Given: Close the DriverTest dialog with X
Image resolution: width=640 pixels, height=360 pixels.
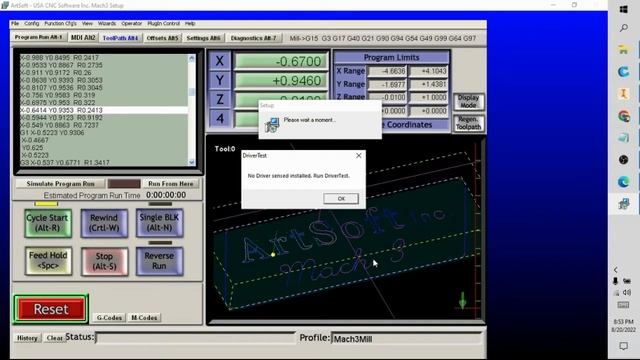Looking at the screenshot, I should click(358, 156).
